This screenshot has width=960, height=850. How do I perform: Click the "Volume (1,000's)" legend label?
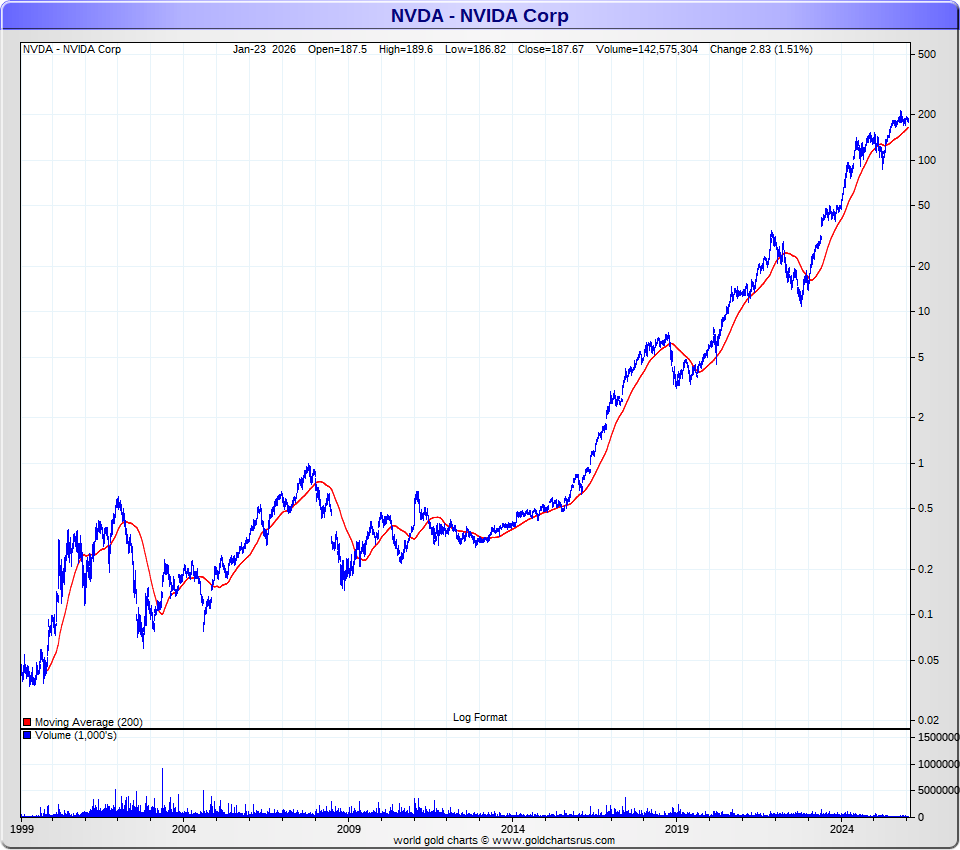point(75,735)
